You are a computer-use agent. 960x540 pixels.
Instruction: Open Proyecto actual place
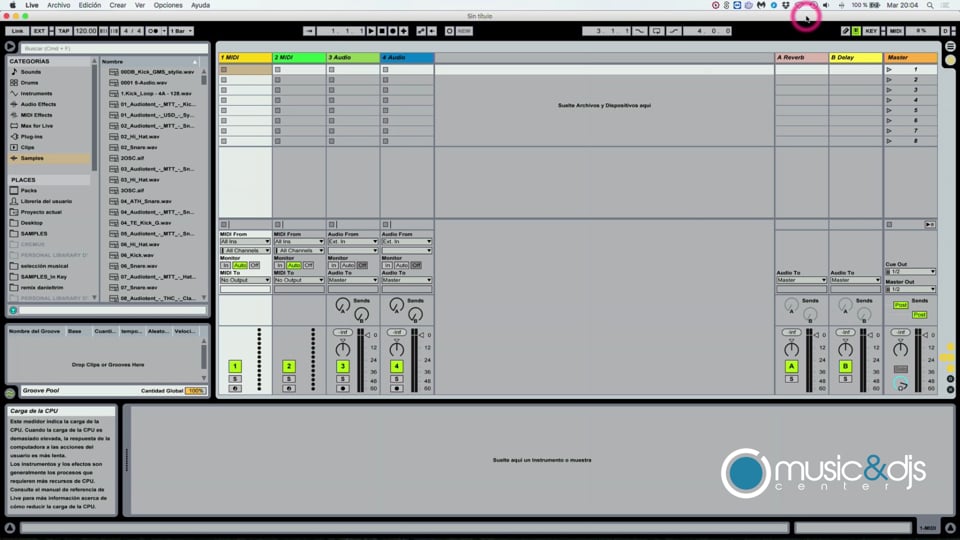tap(41, 212)
